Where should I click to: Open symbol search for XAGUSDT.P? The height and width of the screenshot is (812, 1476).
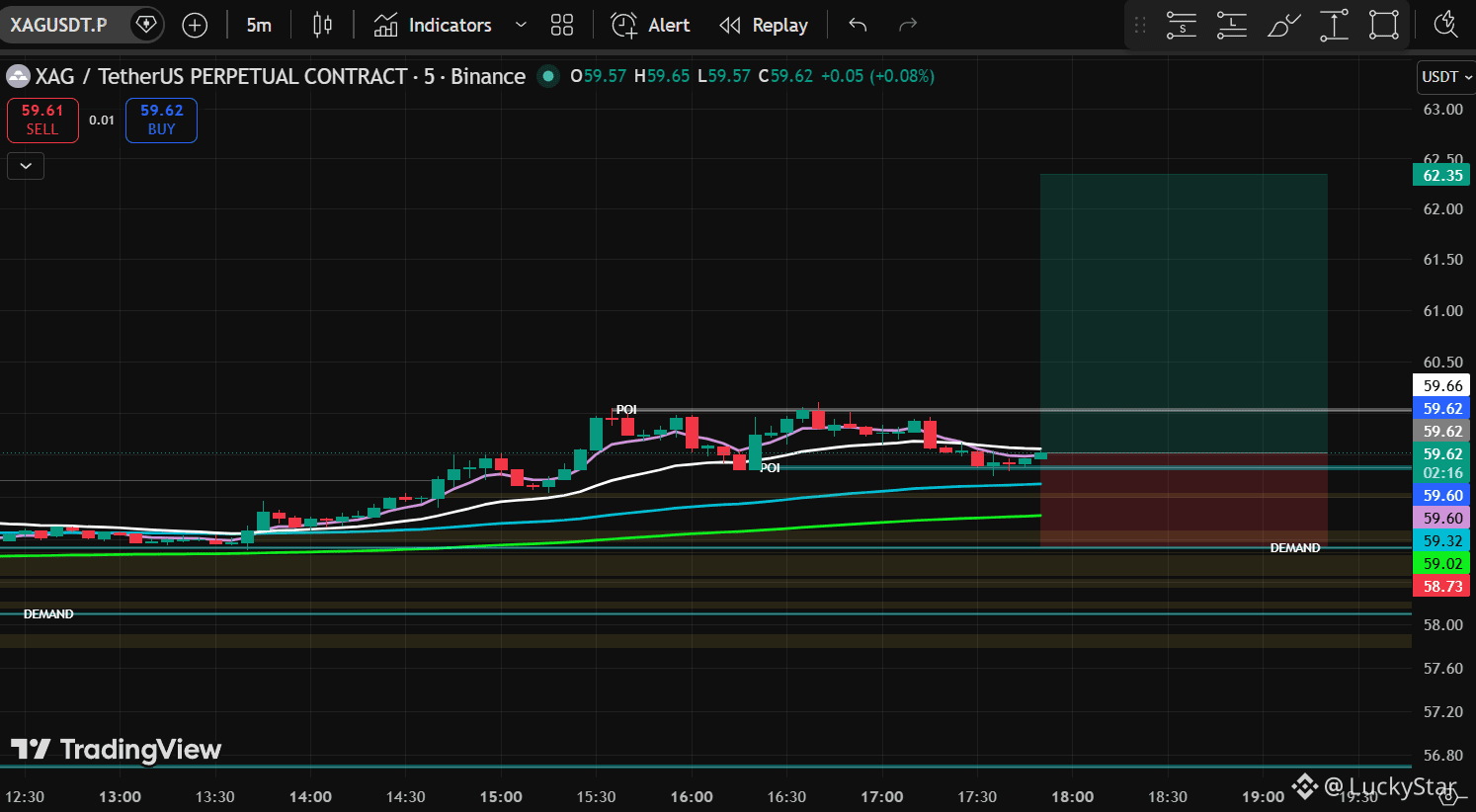58,25
